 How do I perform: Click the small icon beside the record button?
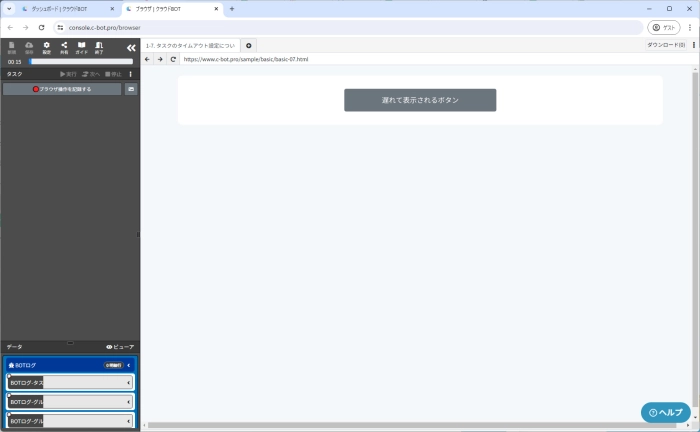pyautogui.click(x=130, y=89)
